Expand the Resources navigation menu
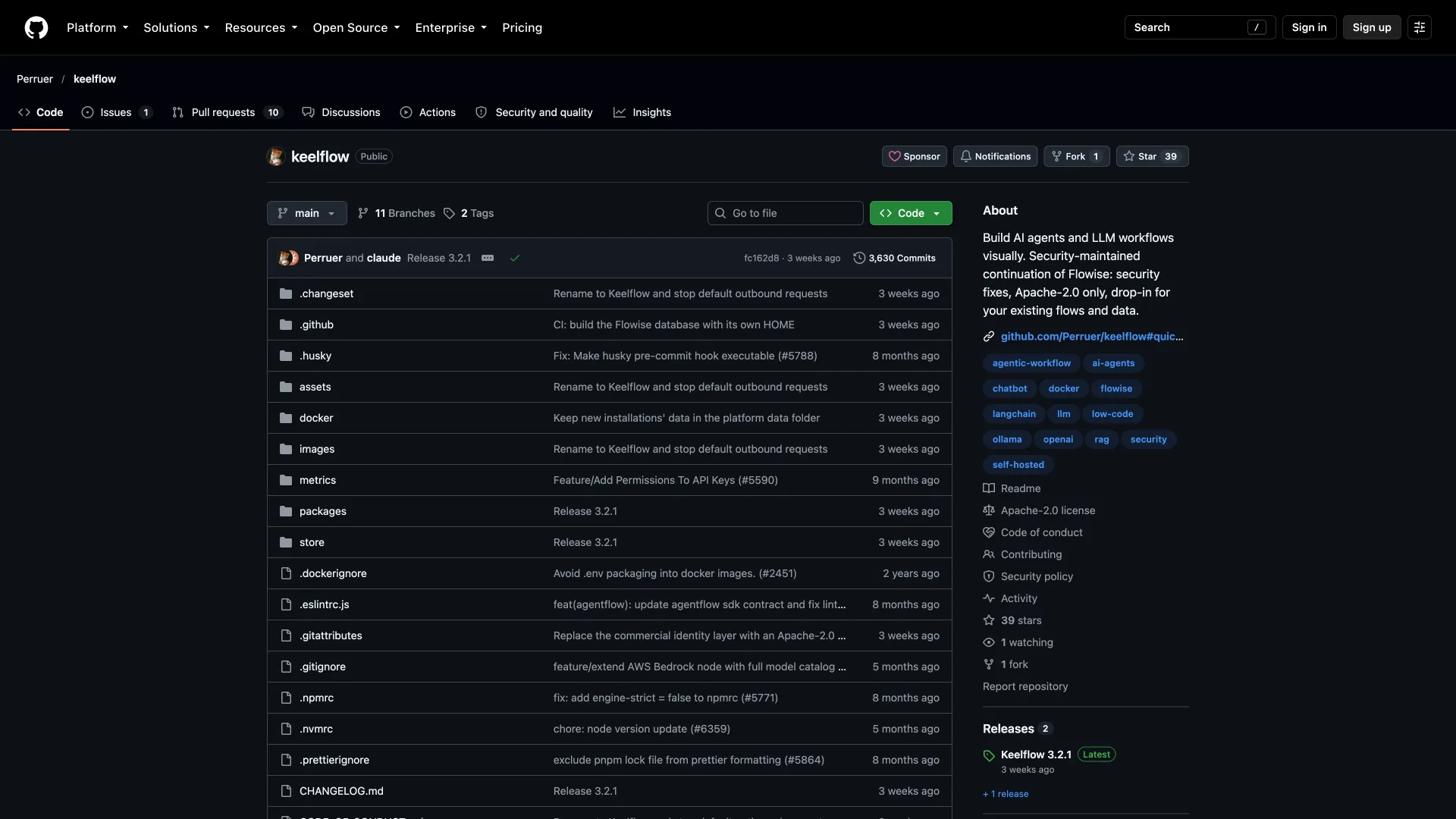 261,27
